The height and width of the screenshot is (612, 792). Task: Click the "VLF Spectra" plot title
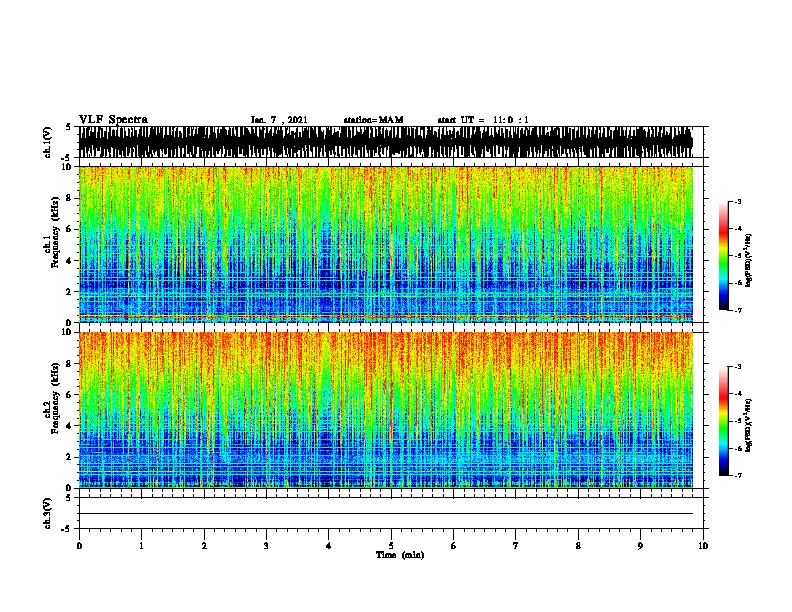click(x=113, y=120)
